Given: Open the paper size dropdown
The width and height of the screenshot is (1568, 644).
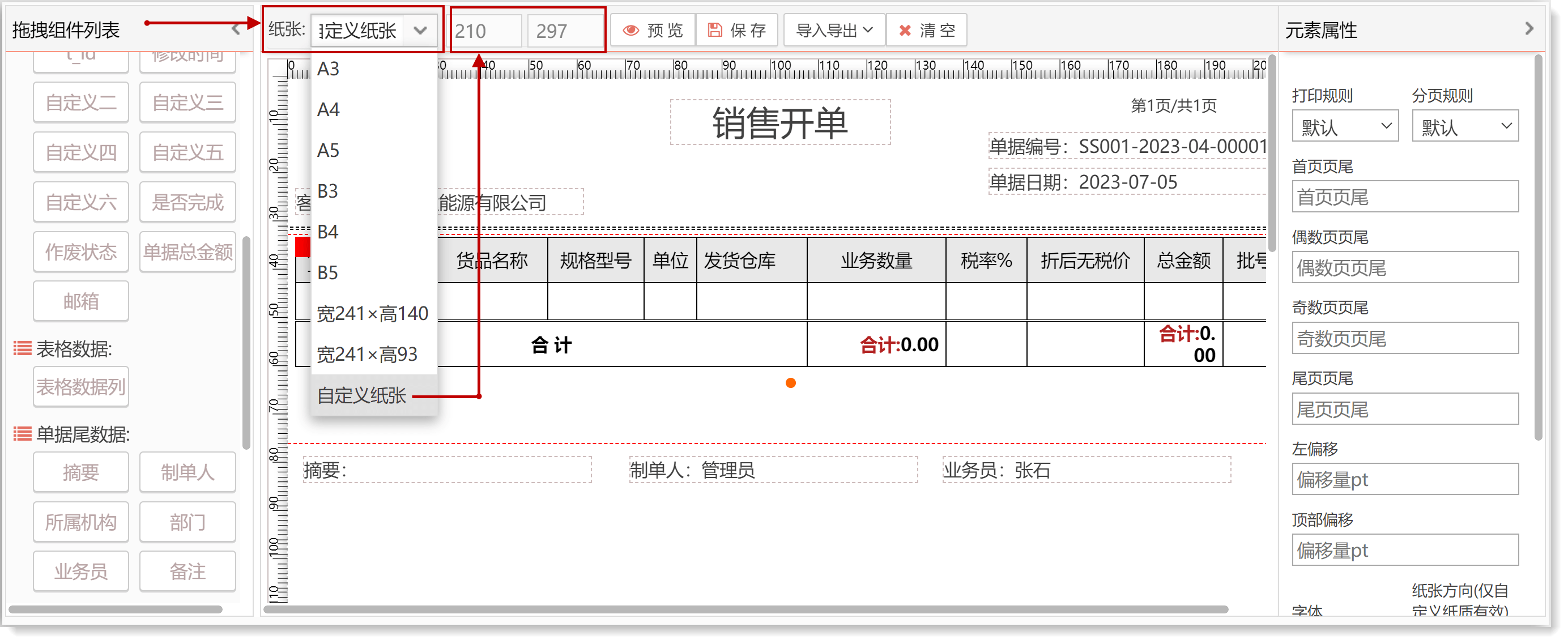Looking at the screenshot, I should (374, 31).
